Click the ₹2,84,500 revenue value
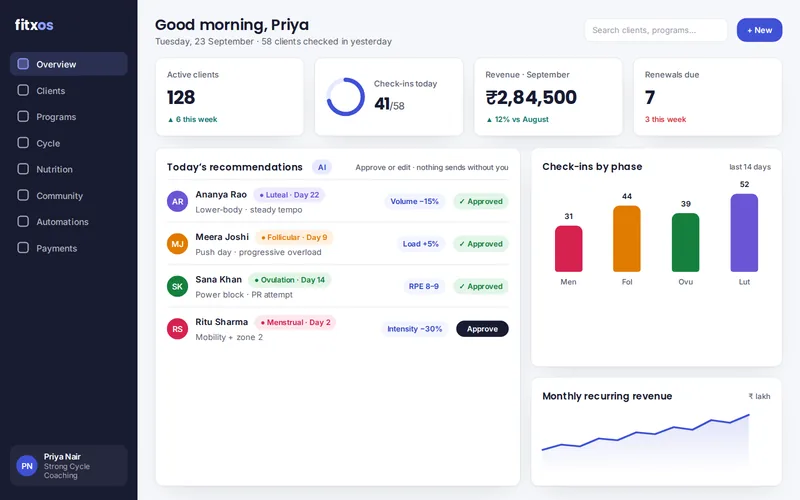This screenshot has height=500, width=800. coord(531,97)
